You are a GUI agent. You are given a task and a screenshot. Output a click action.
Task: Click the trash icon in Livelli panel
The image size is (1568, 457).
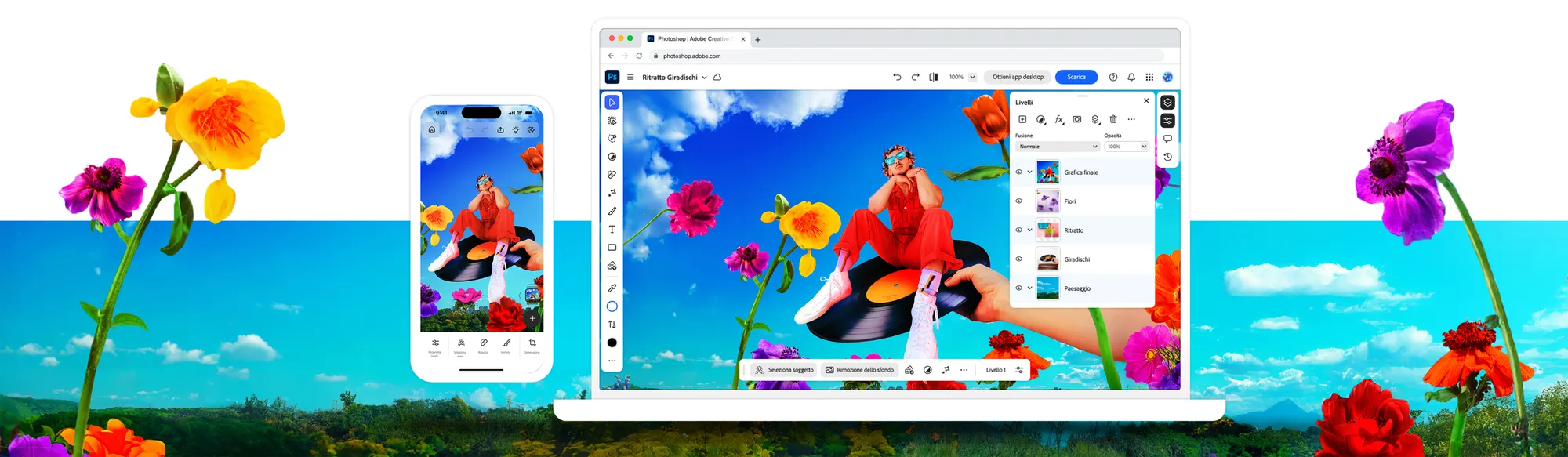point(1113,119)
